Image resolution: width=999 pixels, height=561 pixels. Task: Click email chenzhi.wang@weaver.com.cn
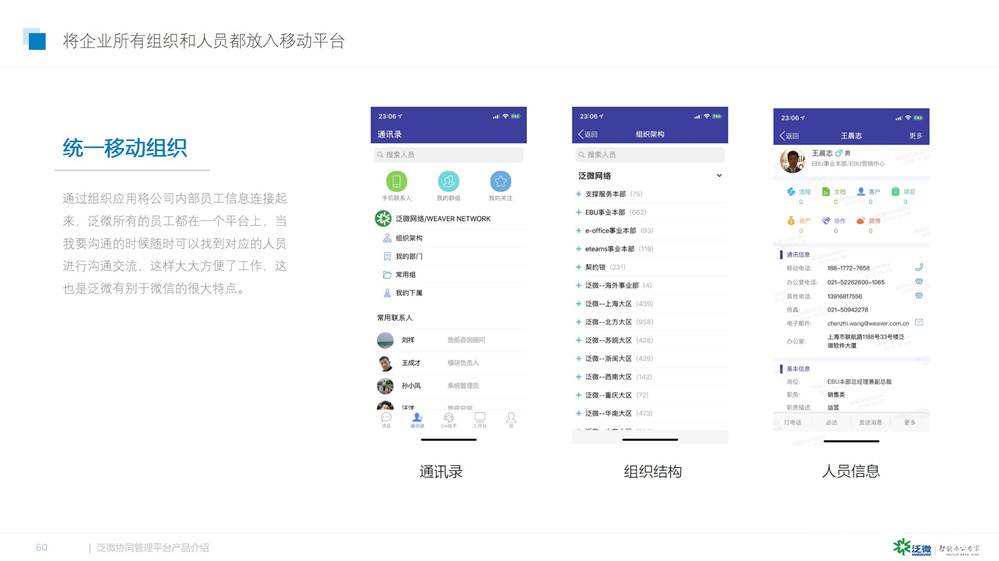pyautogui.click(x=868, y=323)
